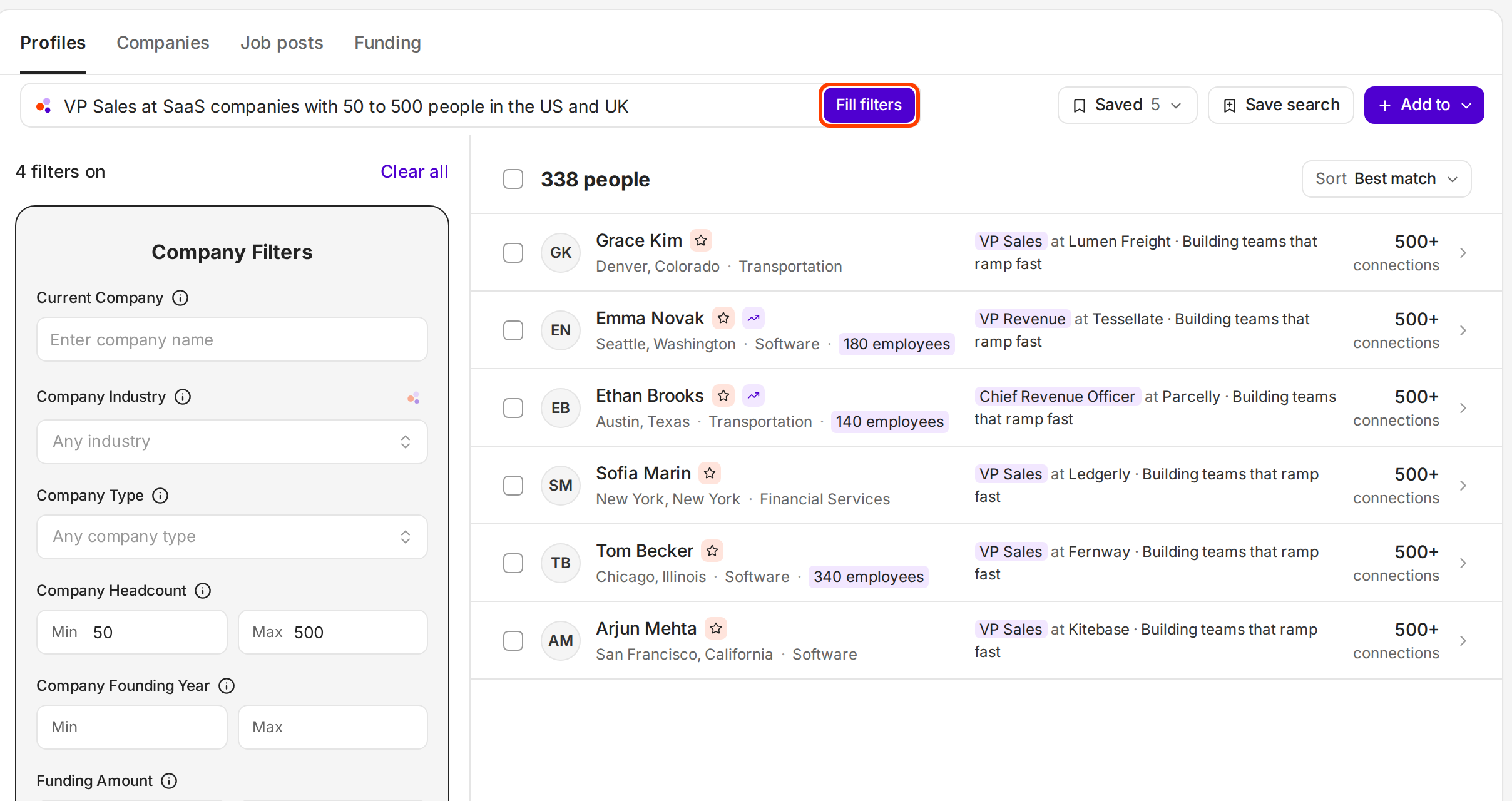This screenshot has height=801, width=1512.
Task: Show info for Current Company filter
Action: (x=180, y=298)
